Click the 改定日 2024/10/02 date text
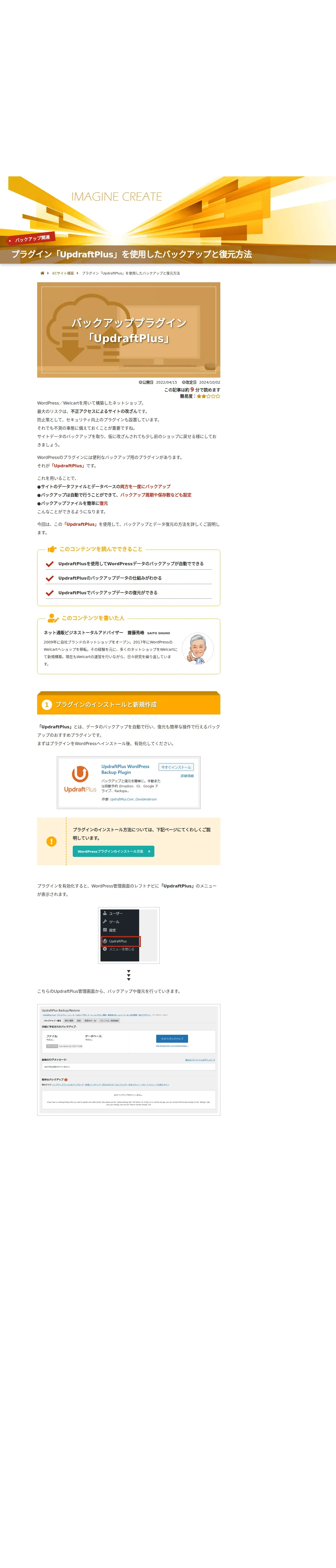The height and width of the screenshot is (1568, 336). pos(201,382)
